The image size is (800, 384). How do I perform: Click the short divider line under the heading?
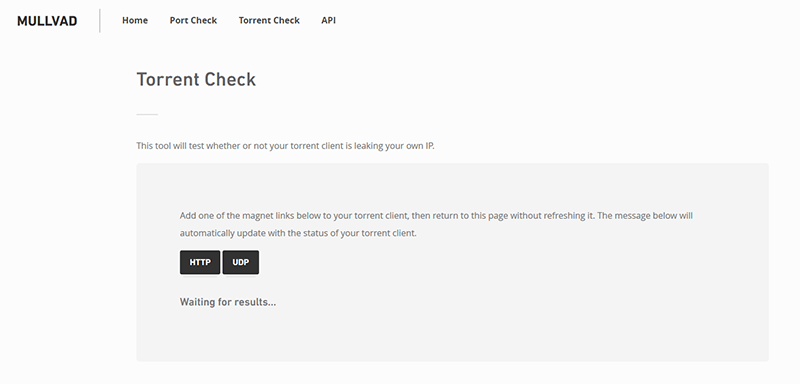coord(147,115)
